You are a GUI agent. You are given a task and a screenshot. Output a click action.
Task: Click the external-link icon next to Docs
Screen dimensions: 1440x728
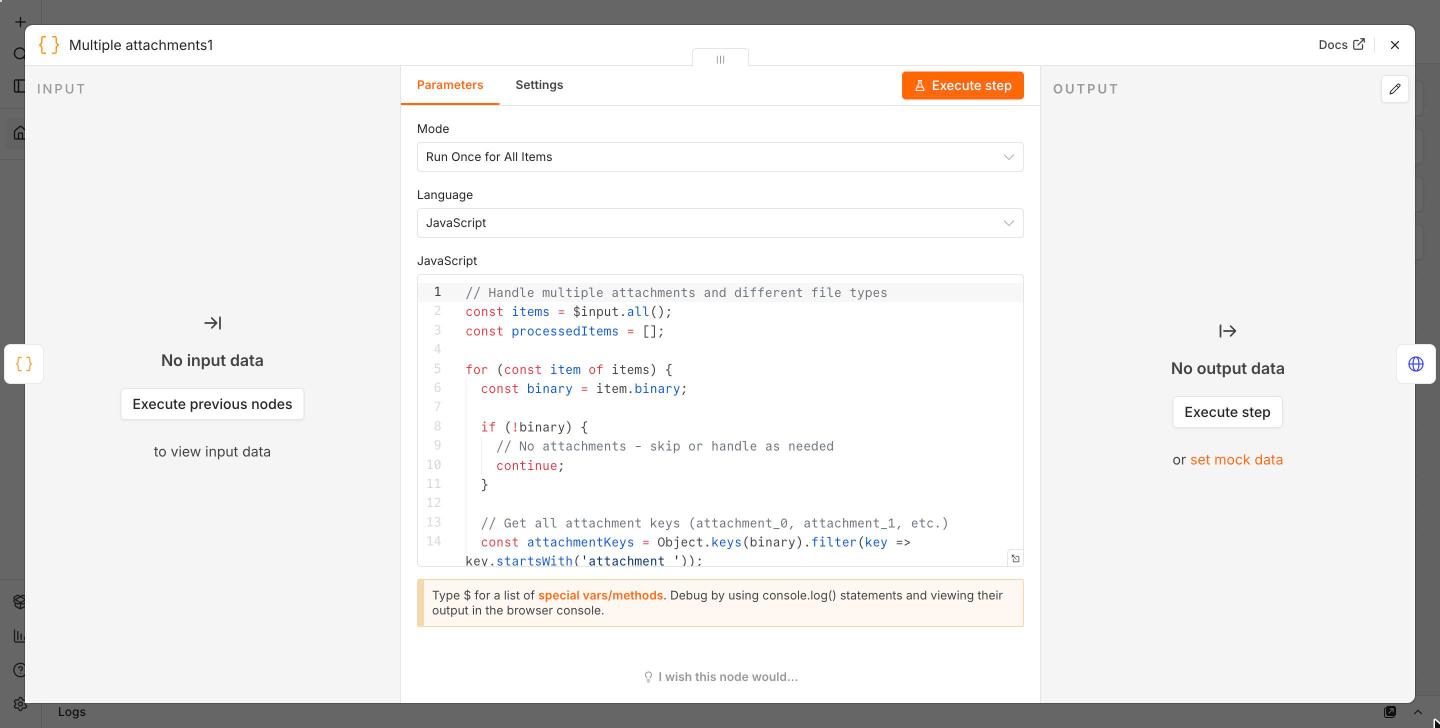click(x=1358, y=44)
